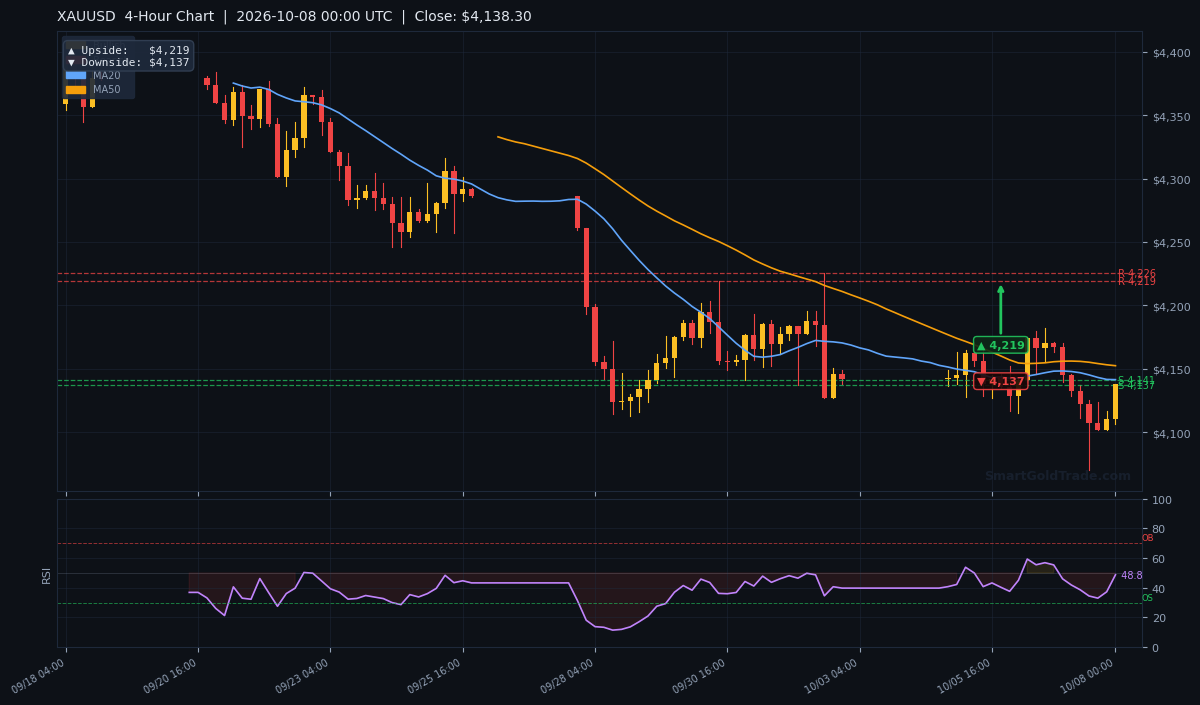Click the OS oversold level label
Image resolution: width=1200 pixels, height=705 pixels.
click(1147, 598)
